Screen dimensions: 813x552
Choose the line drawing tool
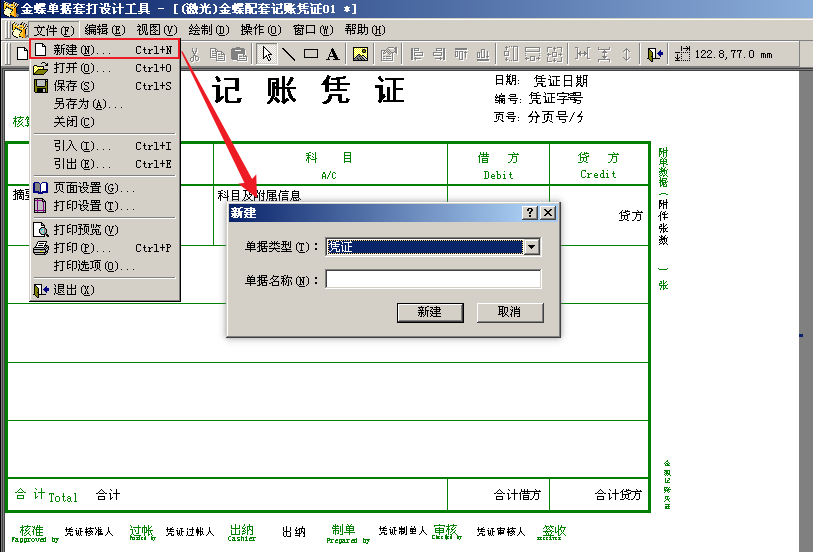(x=288, y=54)
